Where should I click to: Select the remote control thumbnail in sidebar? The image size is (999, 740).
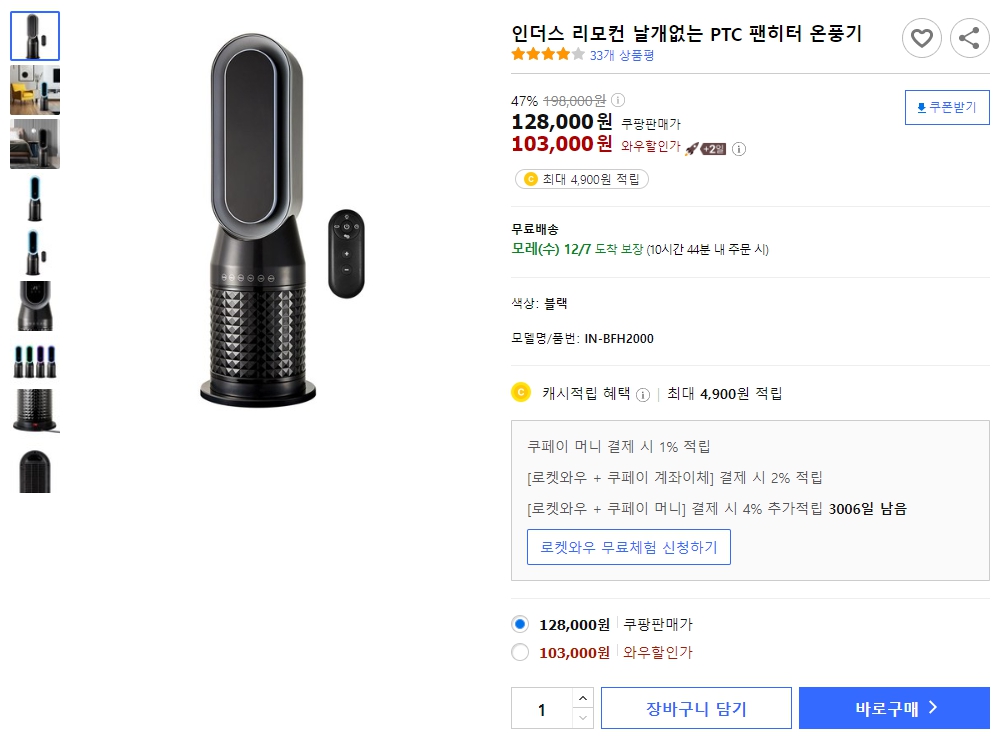(35, 250)
